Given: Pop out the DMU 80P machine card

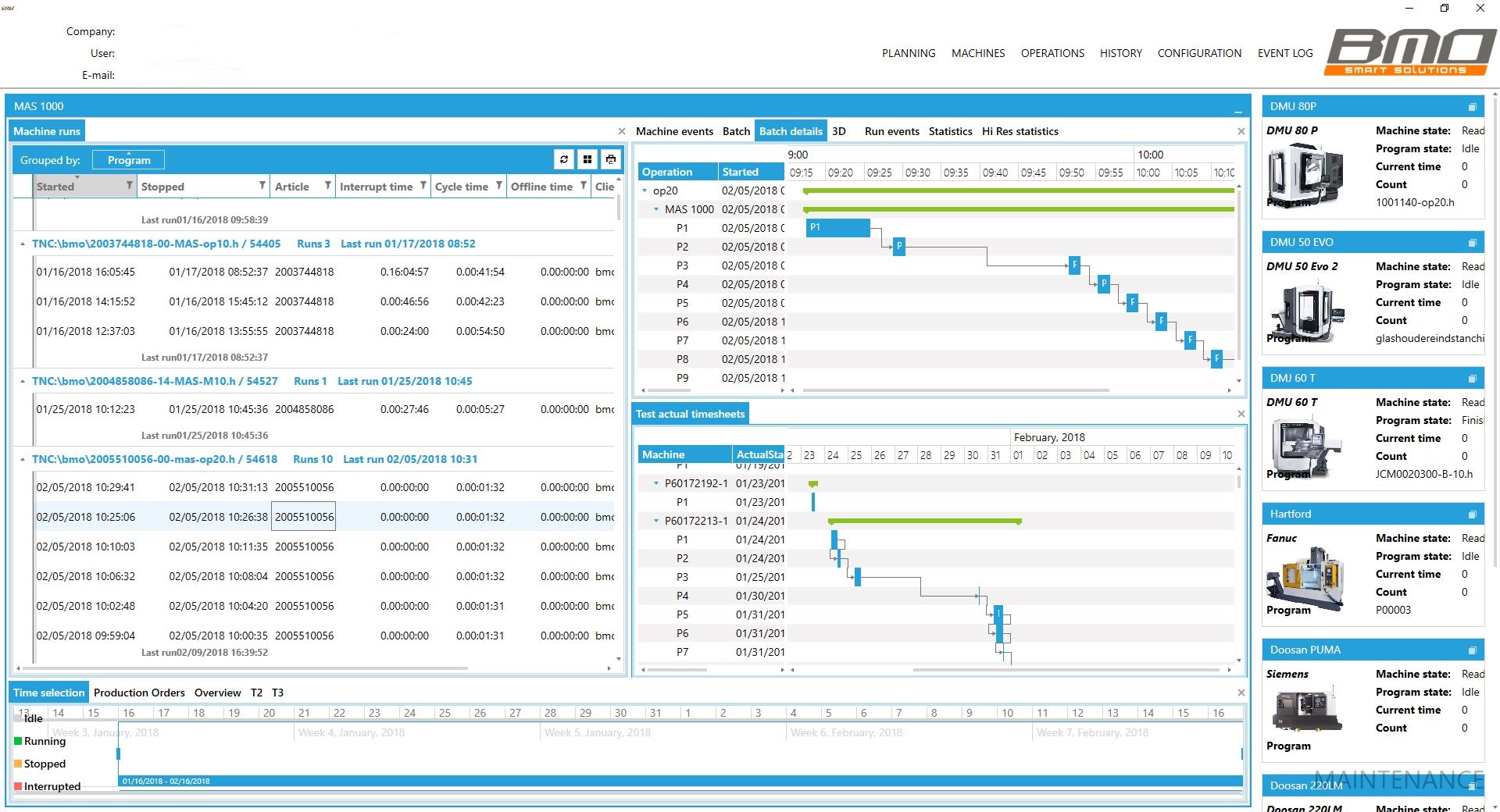Looking at the screenshot, I should pyautogui.click(x=1472, y=107).
